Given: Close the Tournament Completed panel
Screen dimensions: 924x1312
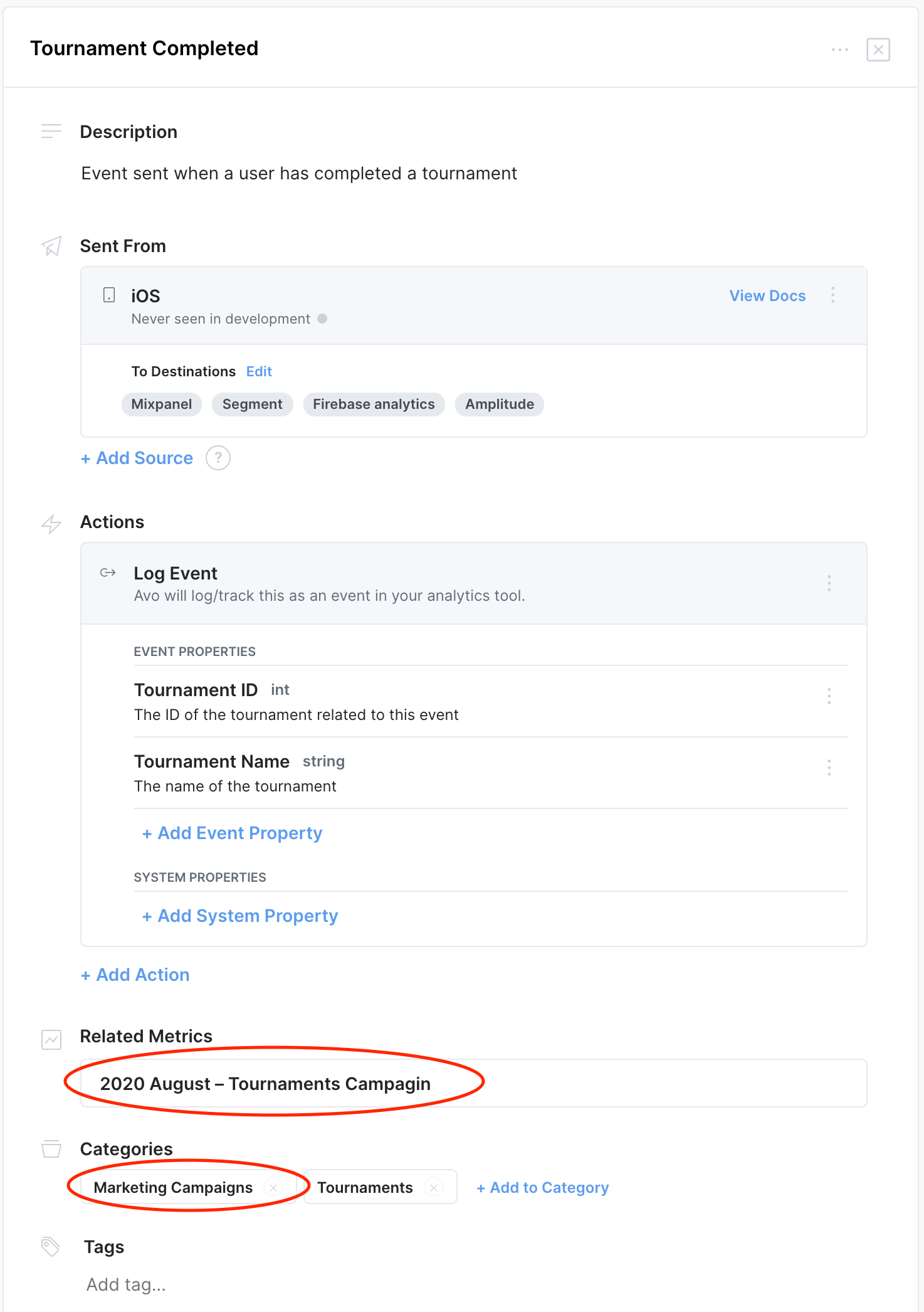Looking at the screenshot, I should click(x=878, y=50).
